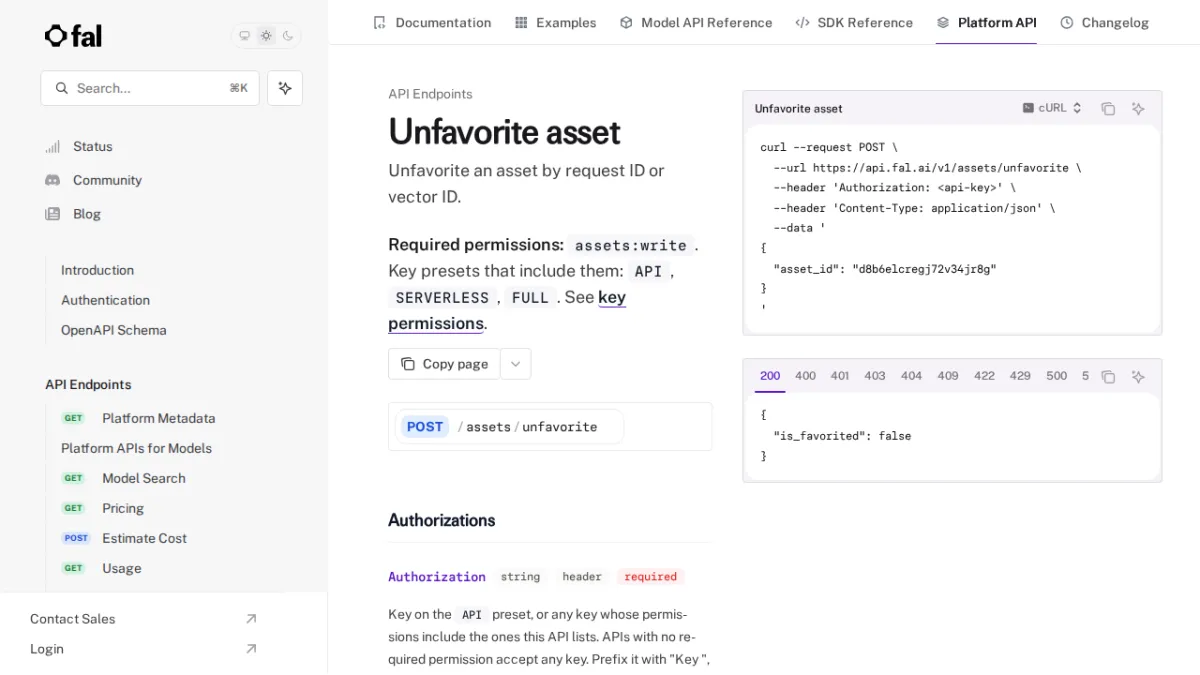Open the Blog link
Screen dimensions: 1200x675
tap(73, 214)
